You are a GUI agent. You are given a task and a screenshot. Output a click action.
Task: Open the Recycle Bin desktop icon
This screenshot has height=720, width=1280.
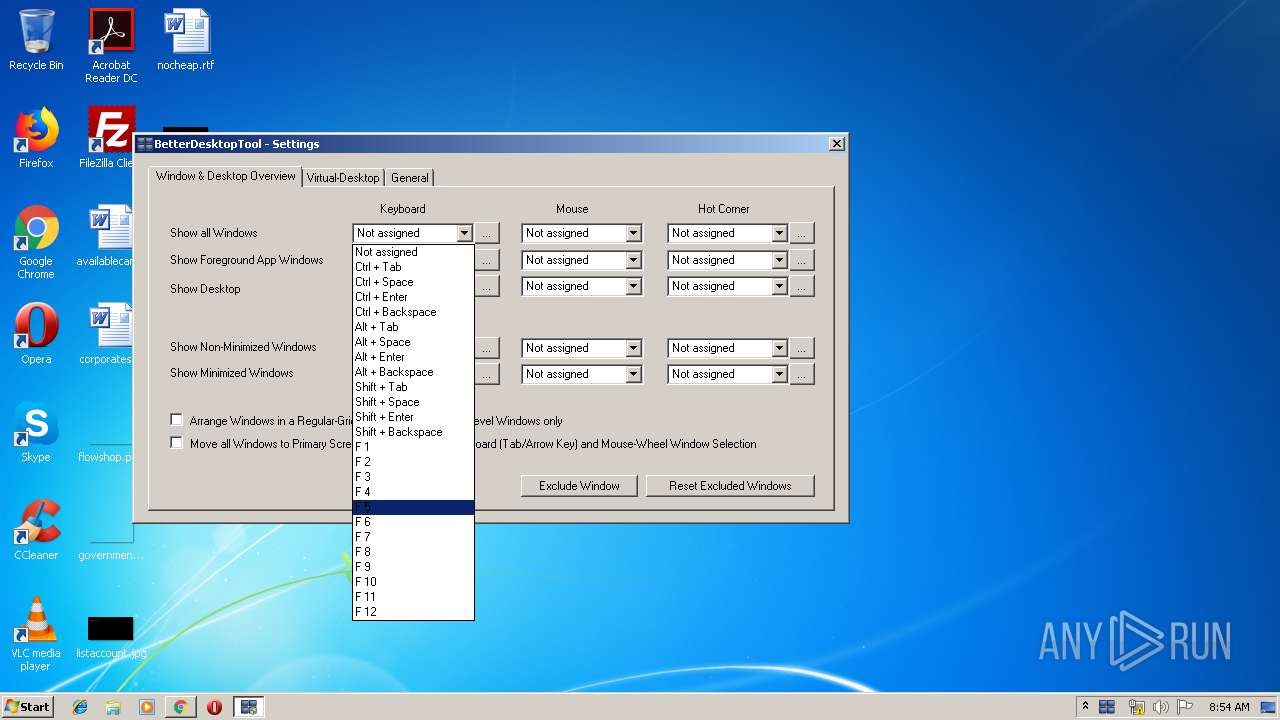pos(36,40)
